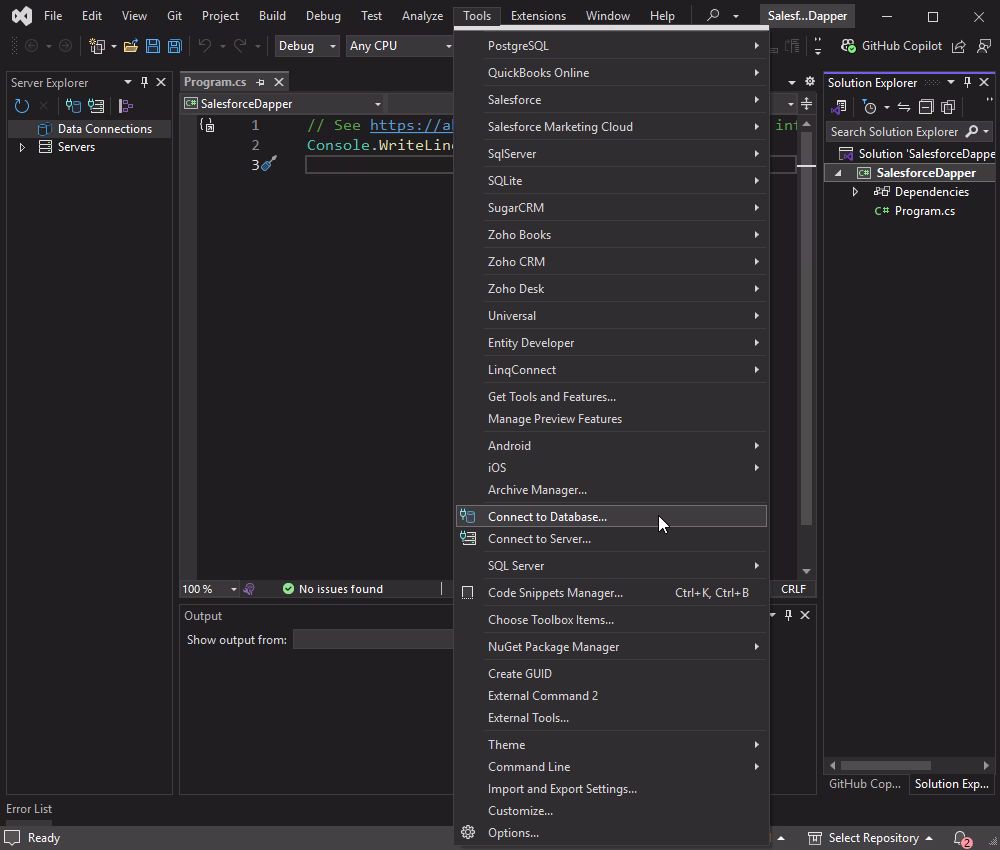Screen dimensions: 1000x850
Task: Click Select Repository in status bar
Action: (x=872, y=838)
